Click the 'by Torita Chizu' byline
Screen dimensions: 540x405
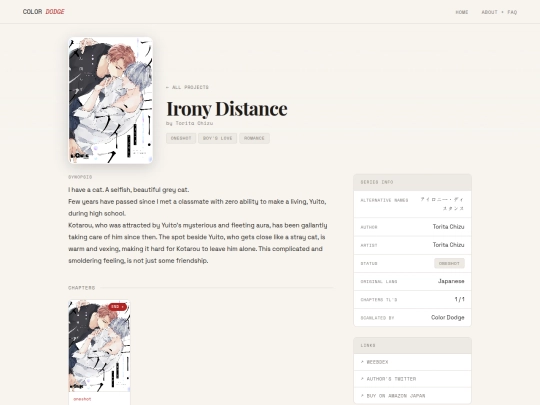(x=189, y=123)
